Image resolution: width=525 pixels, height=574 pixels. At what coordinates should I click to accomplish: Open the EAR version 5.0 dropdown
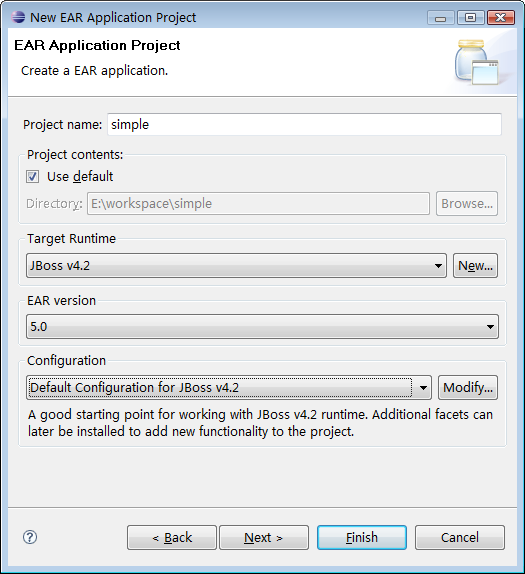[262, 326]
